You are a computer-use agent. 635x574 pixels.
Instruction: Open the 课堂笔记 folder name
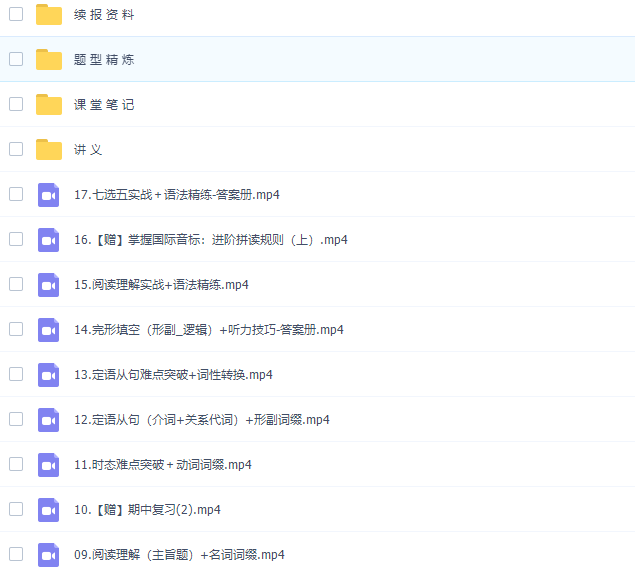click(104, 105)
